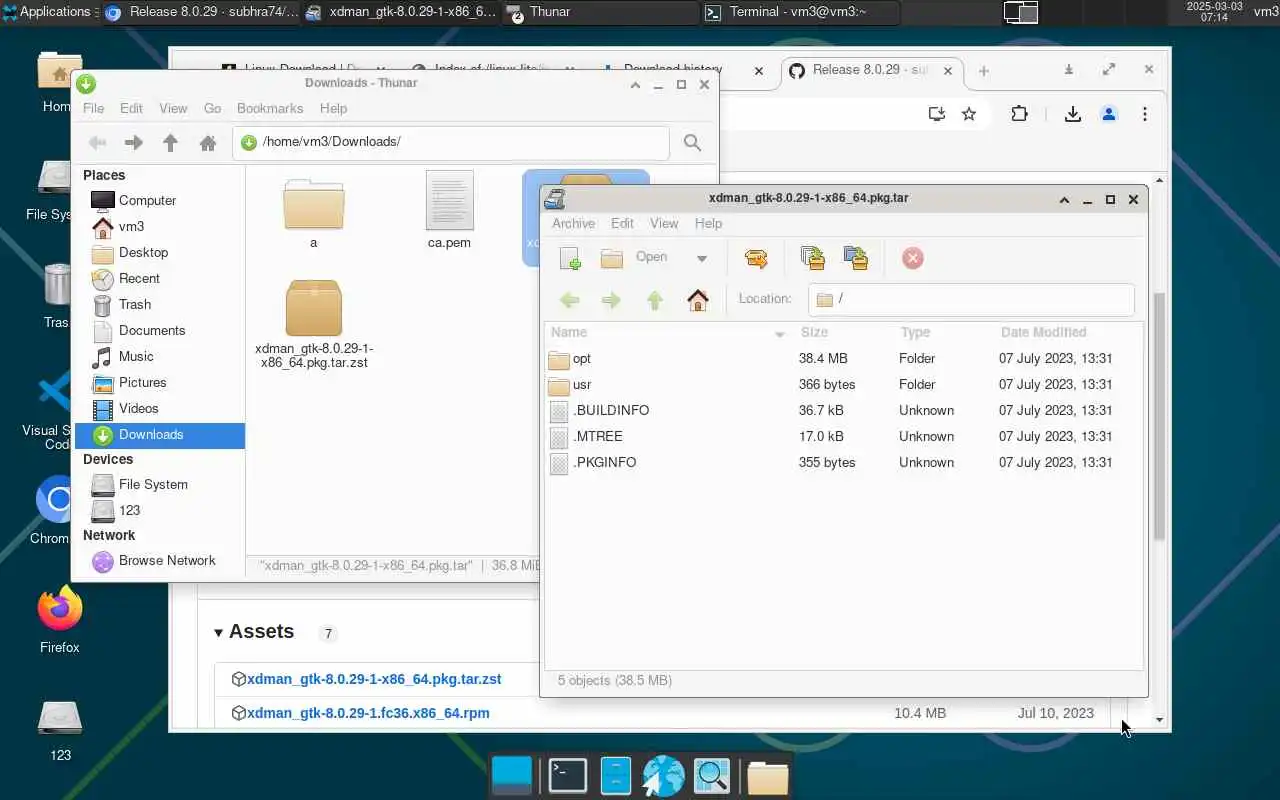
Task: Open the archive manager Edit menu
Action: pos(622,224)
